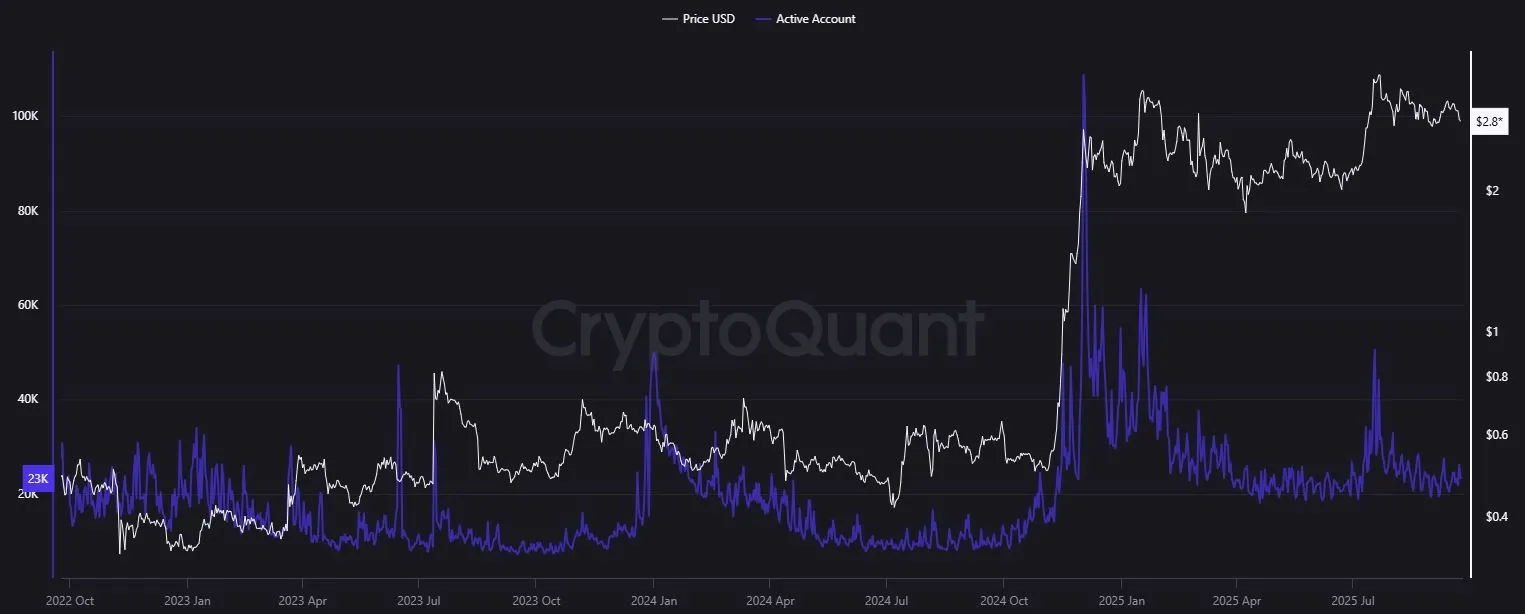Select the 2024 Oct date label

[1002, 601]
